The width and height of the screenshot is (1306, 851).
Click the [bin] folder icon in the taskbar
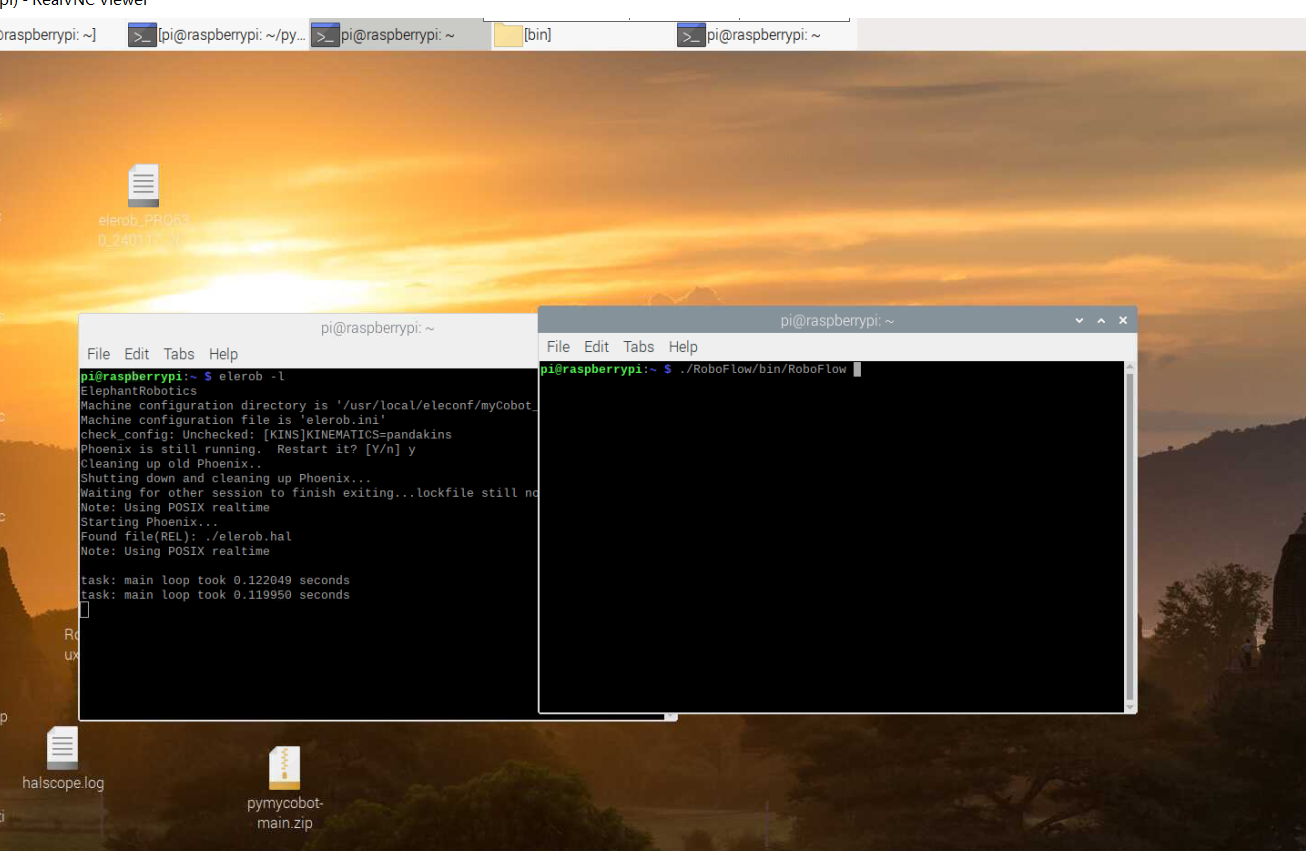click(x=509, y=35)
